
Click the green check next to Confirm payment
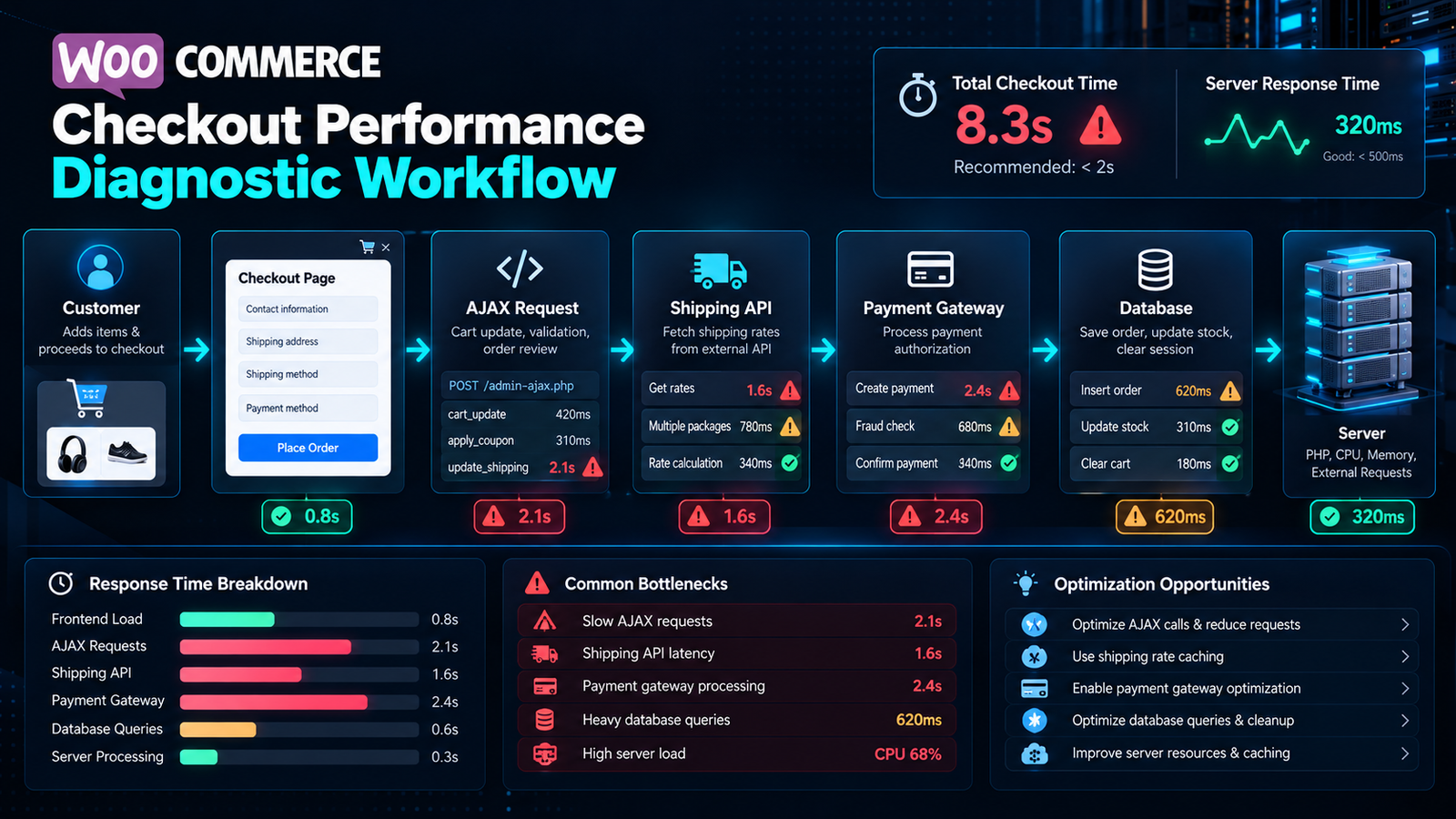click(1008, 463)
